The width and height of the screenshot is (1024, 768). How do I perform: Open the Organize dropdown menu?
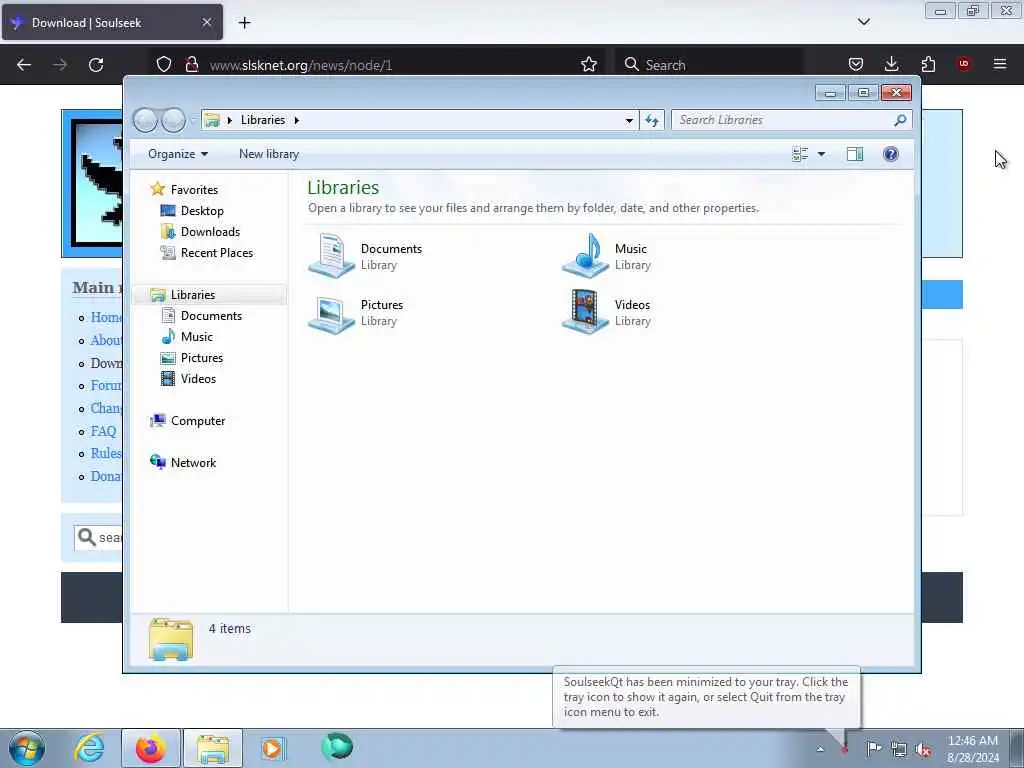pos(178,154)
